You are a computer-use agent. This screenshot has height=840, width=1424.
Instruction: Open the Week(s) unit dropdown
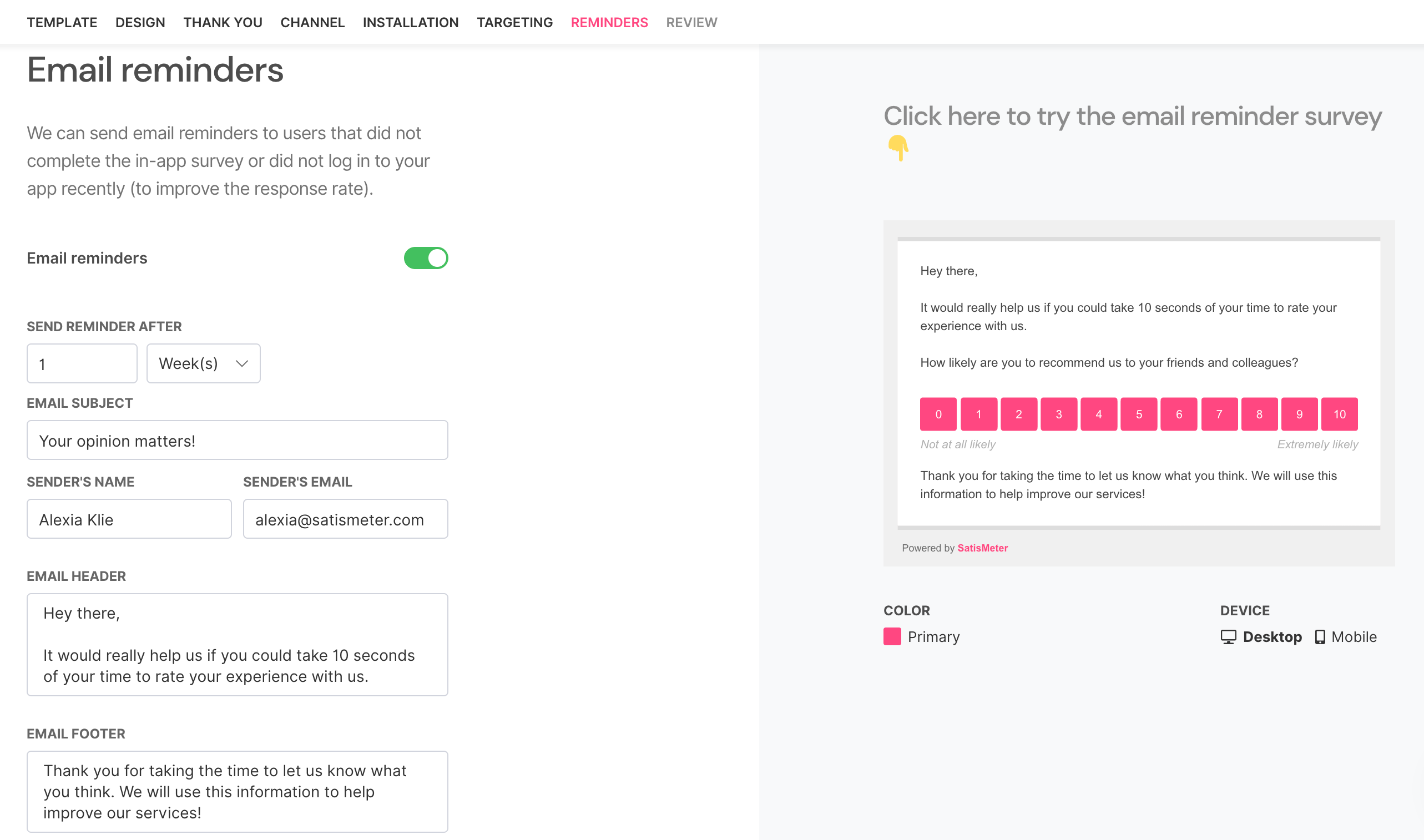click(203, 363)
